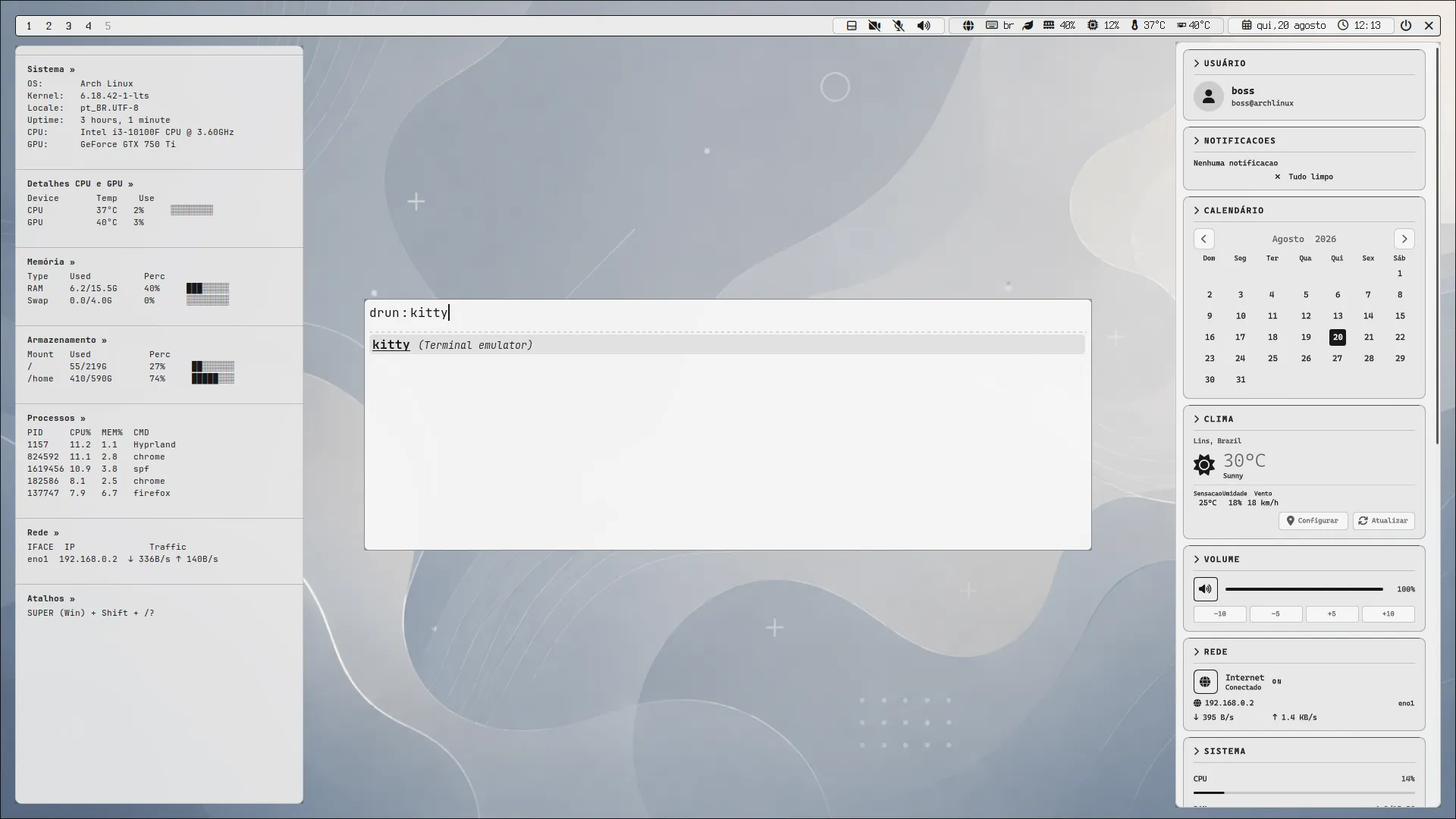
Task: Click the Sistema » heading in left panel
Action: [51, 70]
